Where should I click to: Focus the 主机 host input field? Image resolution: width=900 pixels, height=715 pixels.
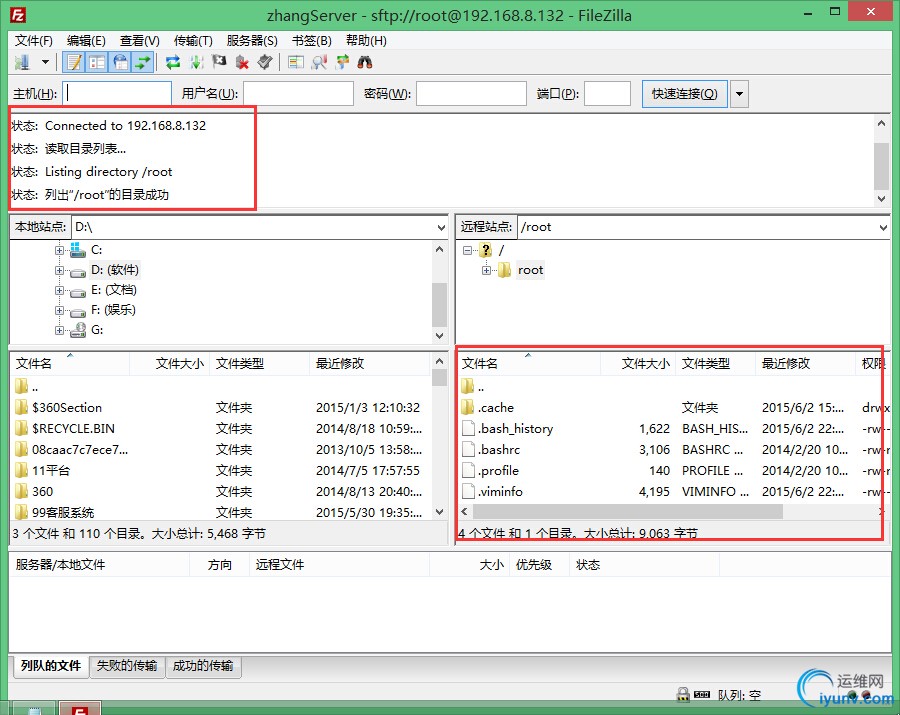(117, 94)
